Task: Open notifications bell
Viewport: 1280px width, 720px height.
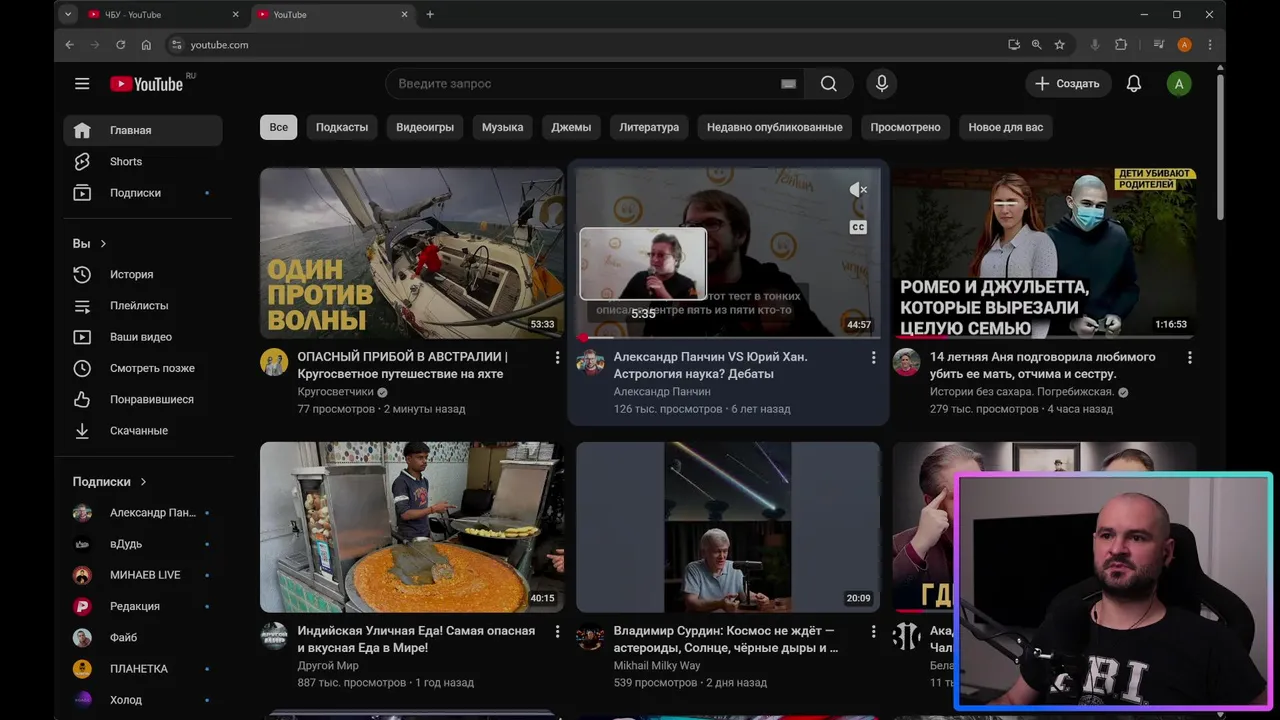Action: coord(1134,84)
